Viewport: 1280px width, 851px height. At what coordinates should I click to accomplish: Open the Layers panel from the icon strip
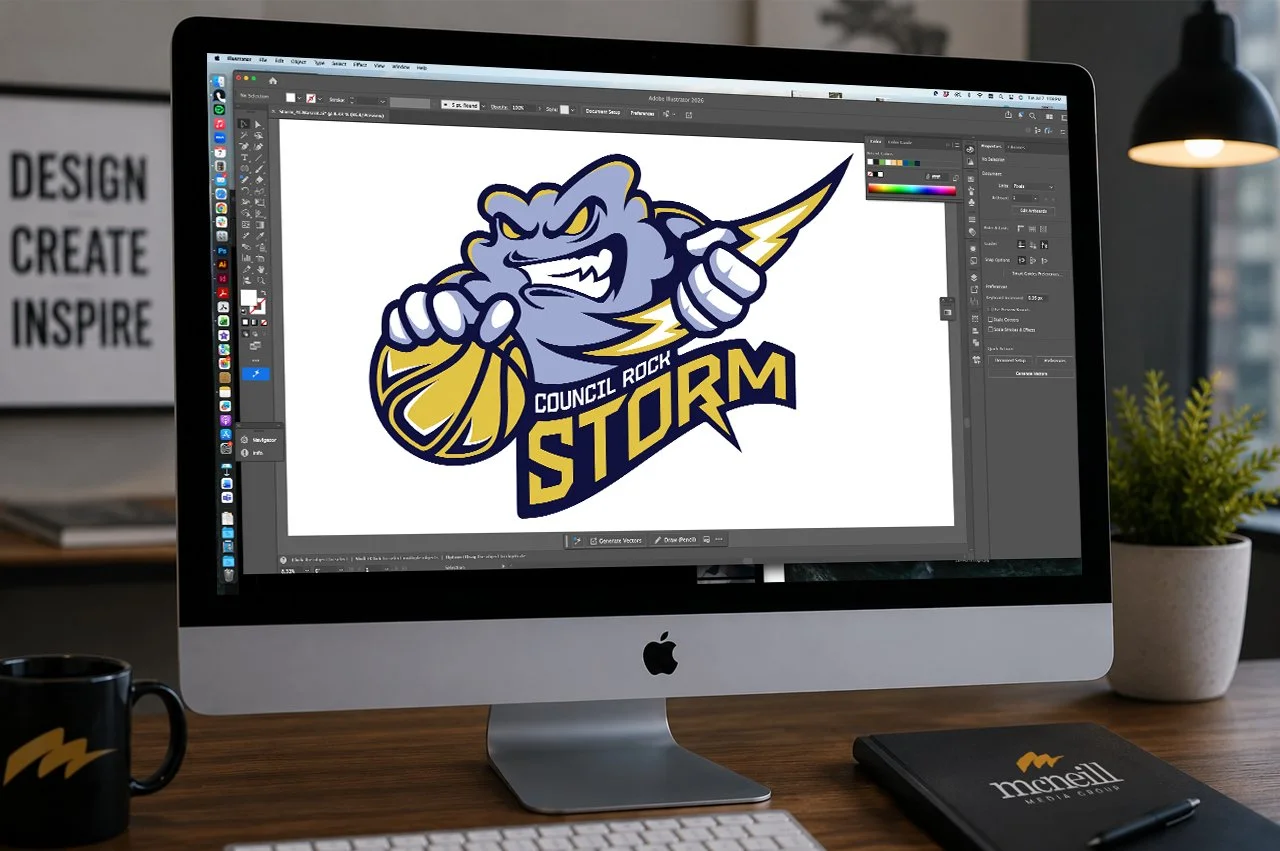[x=974, y=277]
